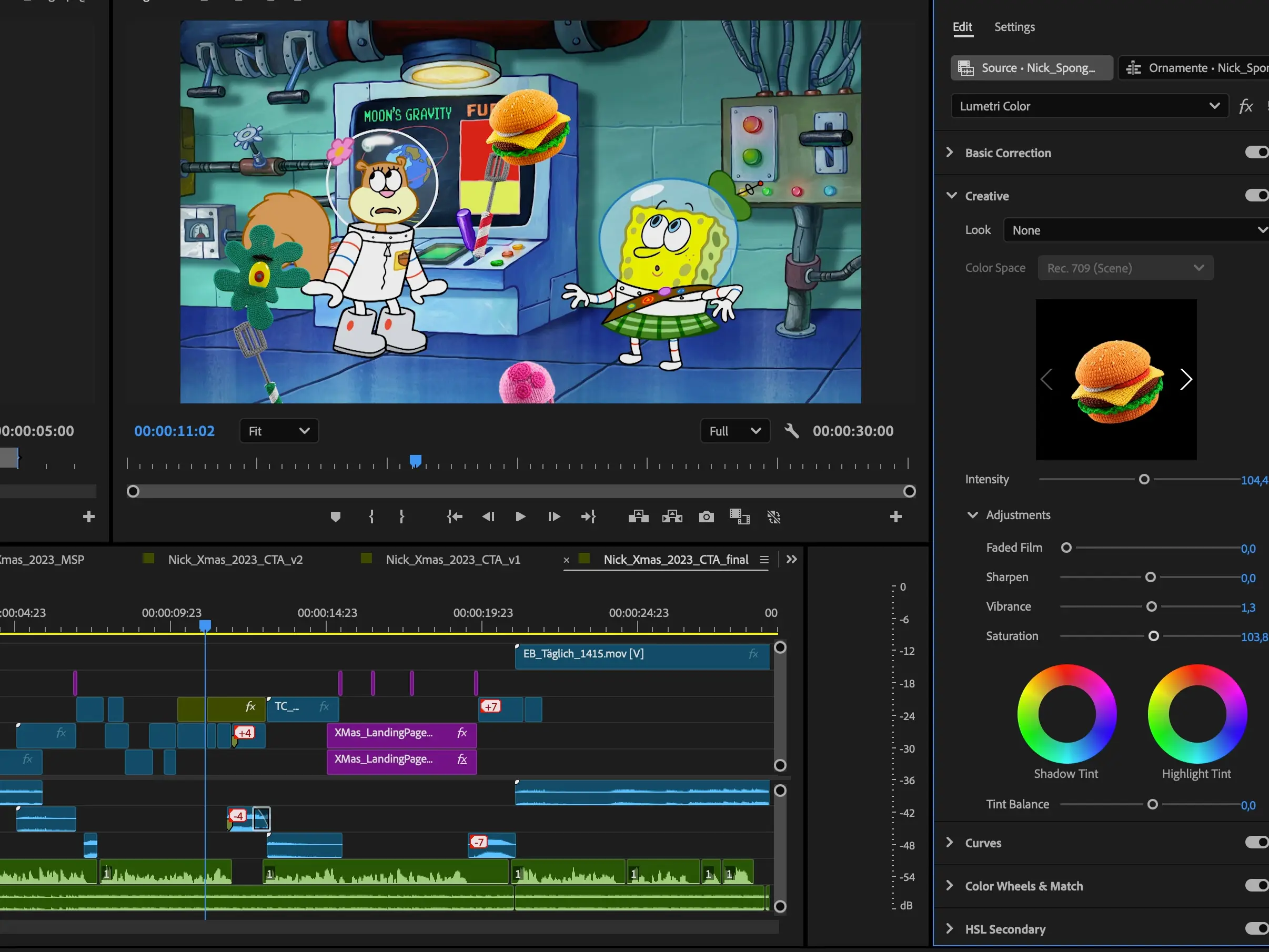
Task: Open monitor settings wrench icon
Action: coord(792,431)
